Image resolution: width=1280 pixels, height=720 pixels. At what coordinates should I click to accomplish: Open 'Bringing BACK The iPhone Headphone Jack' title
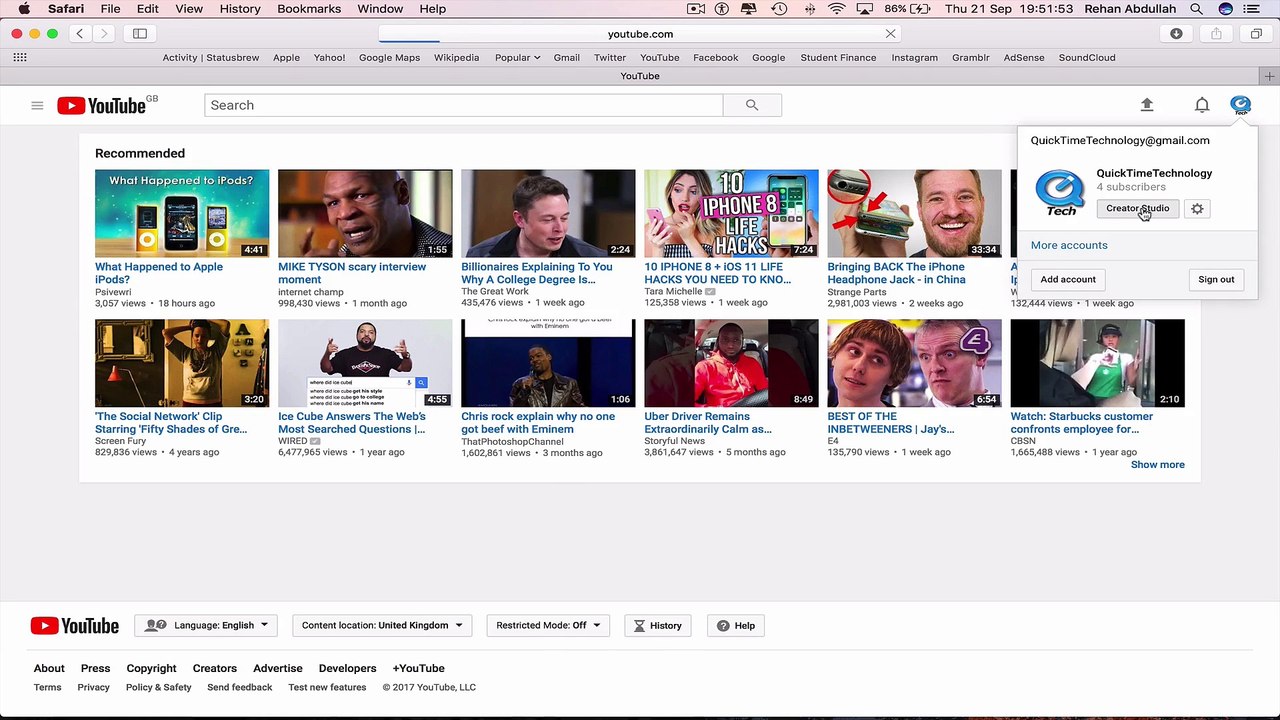[896, 273]
